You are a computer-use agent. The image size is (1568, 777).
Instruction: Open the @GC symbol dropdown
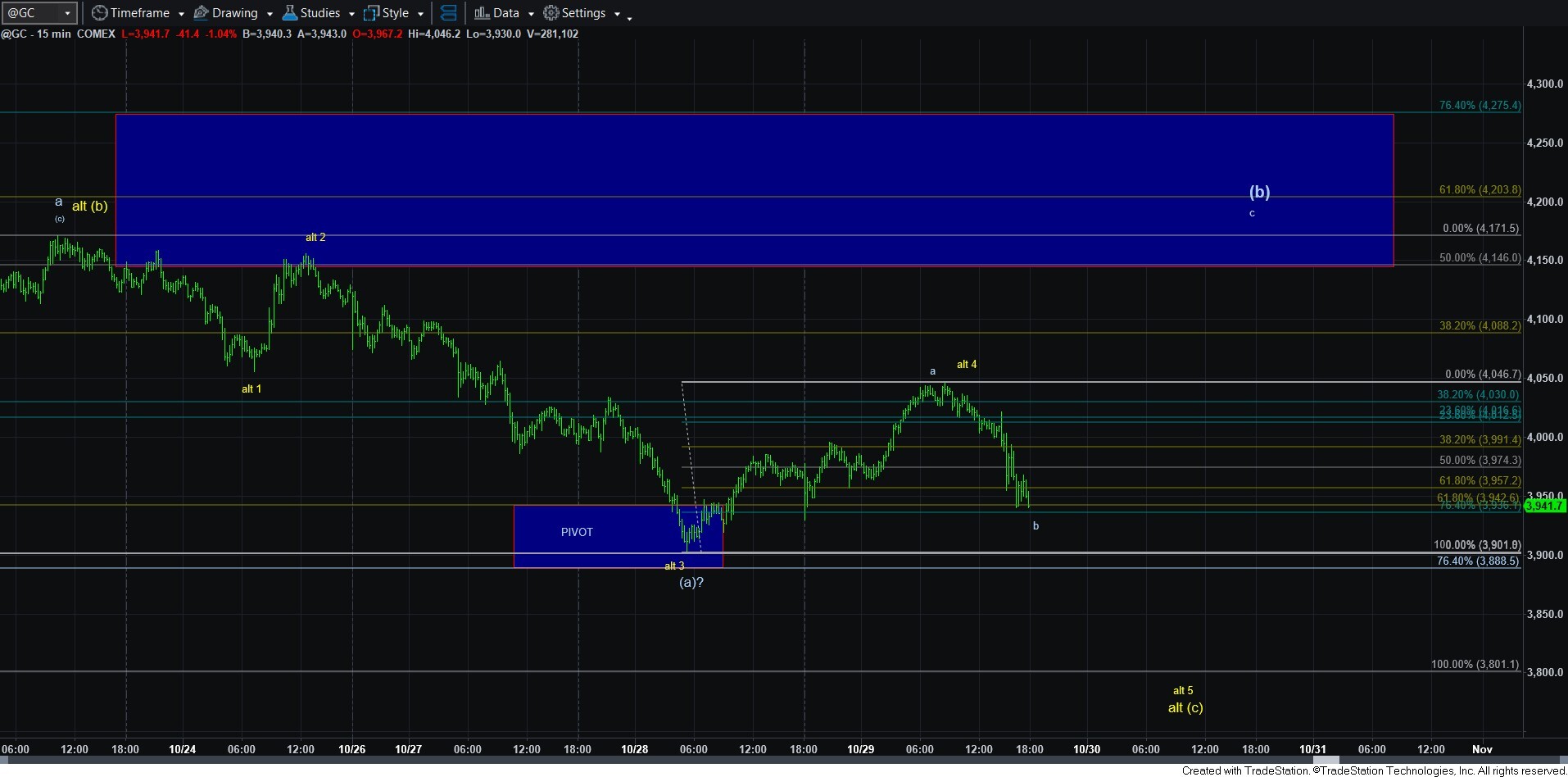(67, 13)
